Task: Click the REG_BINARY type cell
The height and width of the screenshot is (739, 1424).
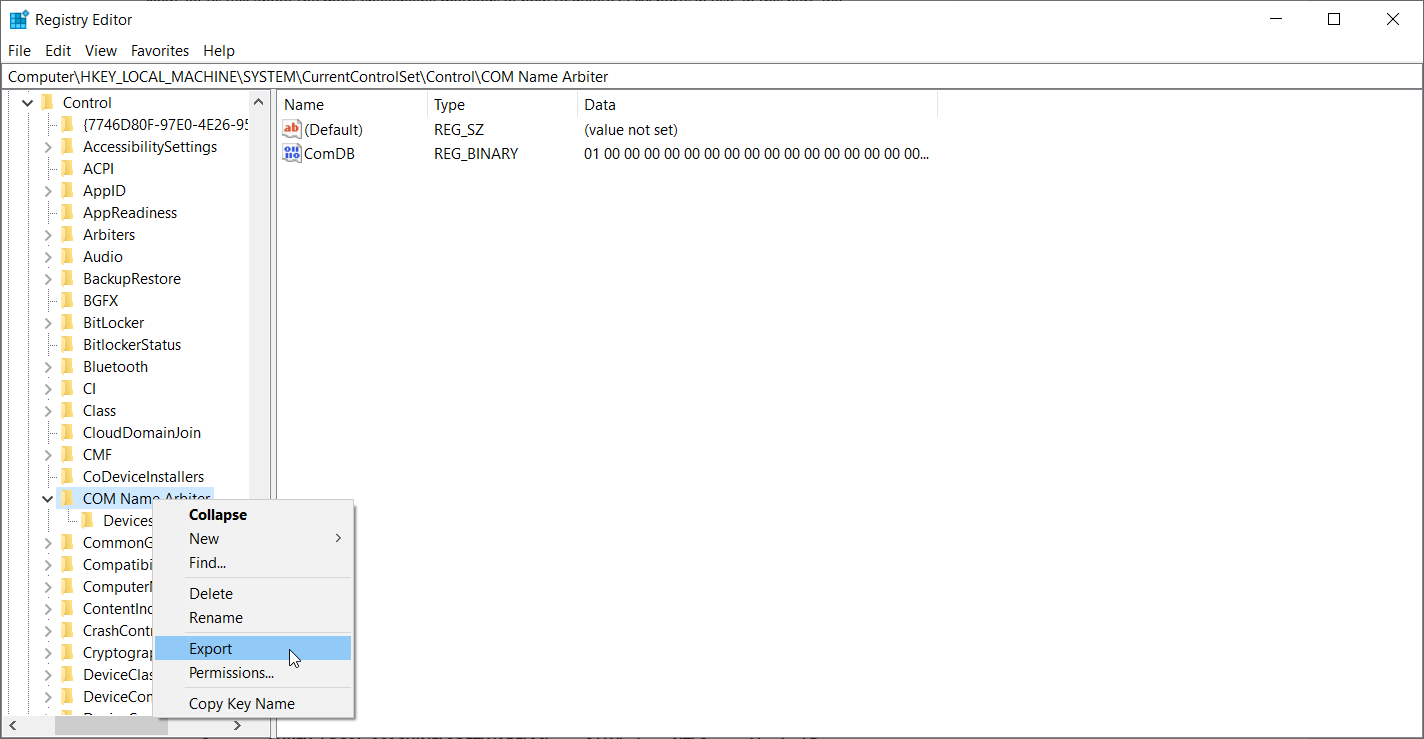Action: tap(476, 153)
